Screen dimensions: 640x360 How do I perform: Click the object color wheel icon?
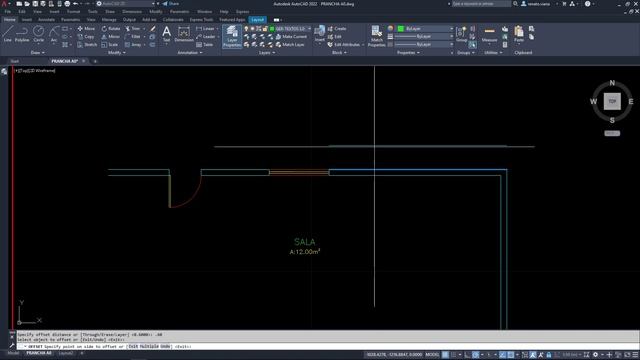coord(391,29)
